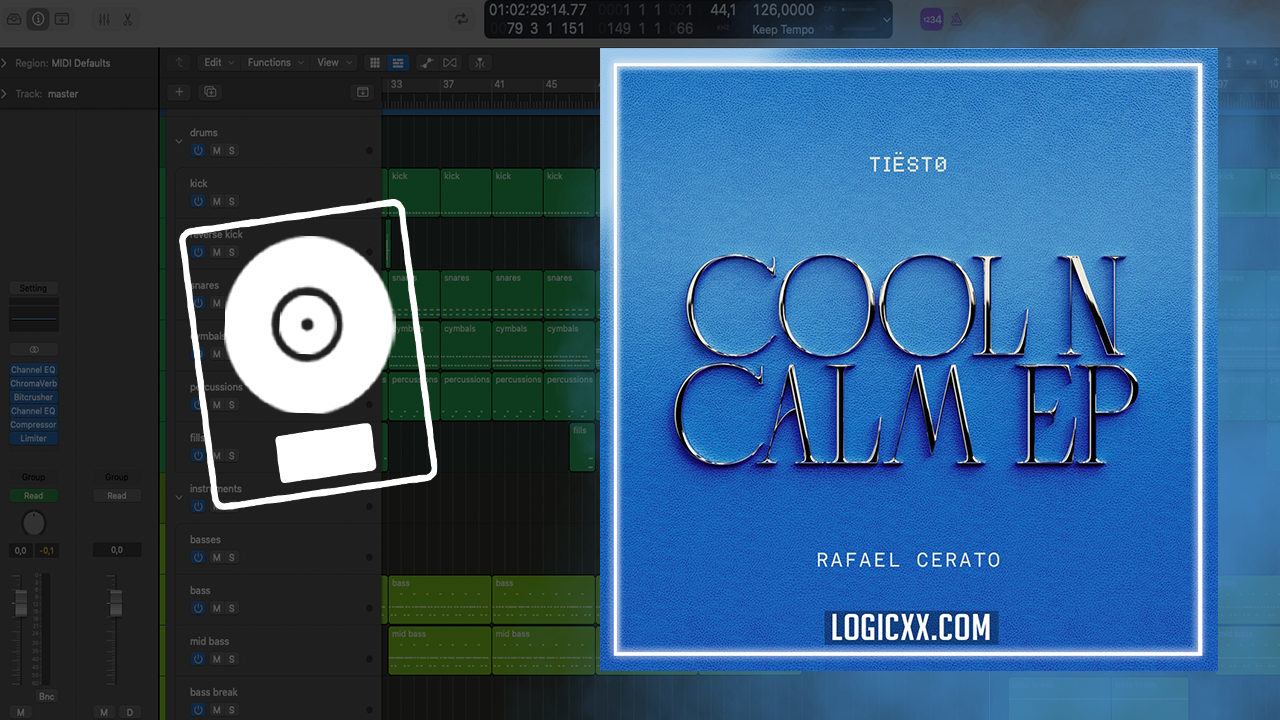This screenshot has width=1280, height=720.
Task: Solo the percussions track
Action: coord(232,405)
